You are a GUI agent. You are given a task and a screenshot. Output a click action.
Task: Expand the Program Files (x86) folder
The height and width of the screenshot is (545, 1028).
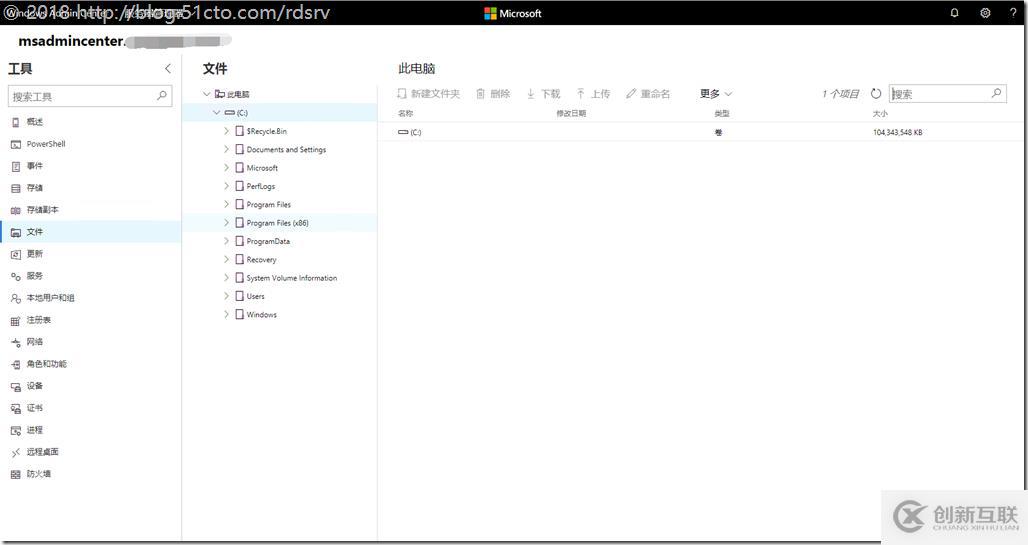click(227, 223)
